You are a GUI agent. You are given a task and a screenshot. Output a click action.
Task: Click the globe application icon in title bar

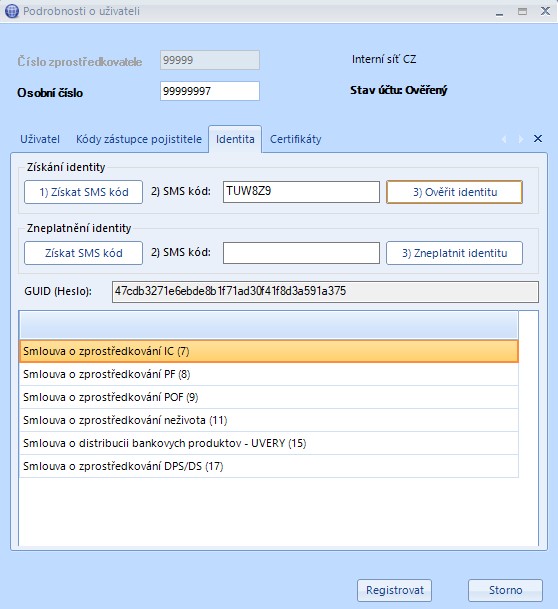[12, 11]
